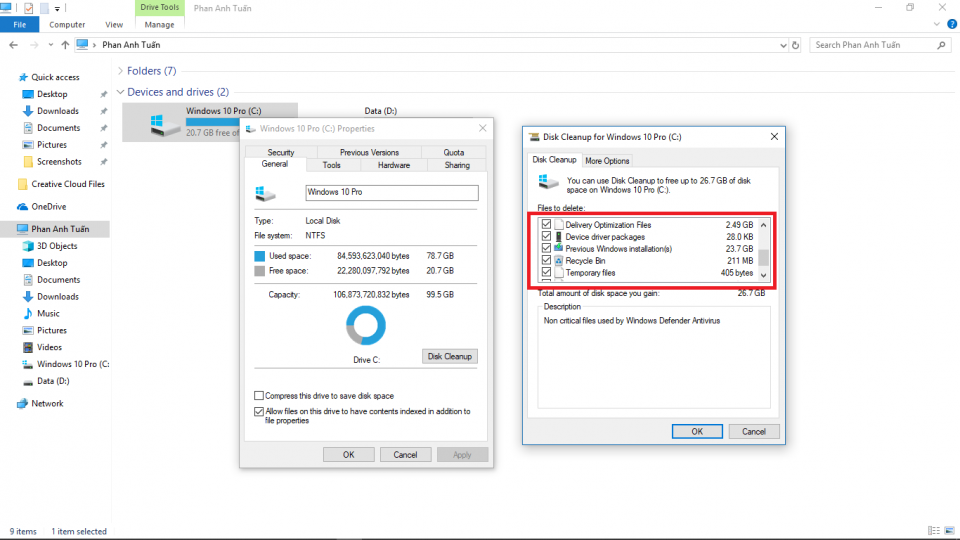Uncheck Previous Windows installation(s) checkbox
Screen dimensions: 960x540
point(546,249)
